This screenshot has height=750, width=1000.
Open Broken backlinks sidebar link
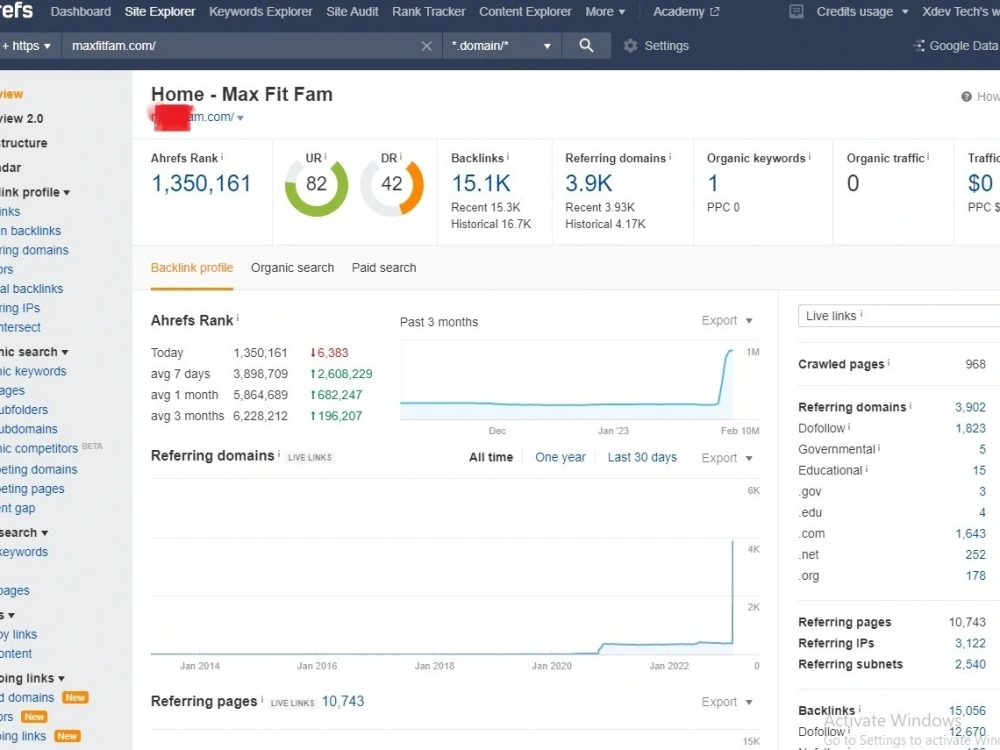coord(31,231)
